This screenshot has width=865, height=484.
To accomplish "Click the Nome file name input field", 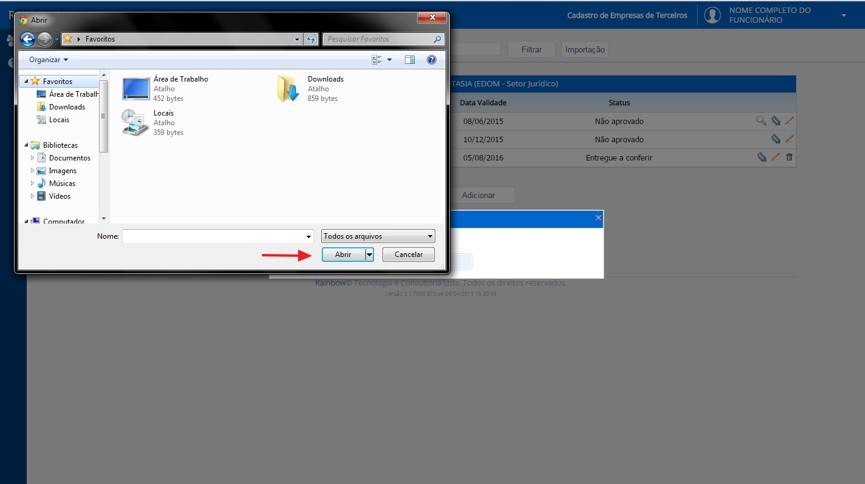I will pos(218,236).
